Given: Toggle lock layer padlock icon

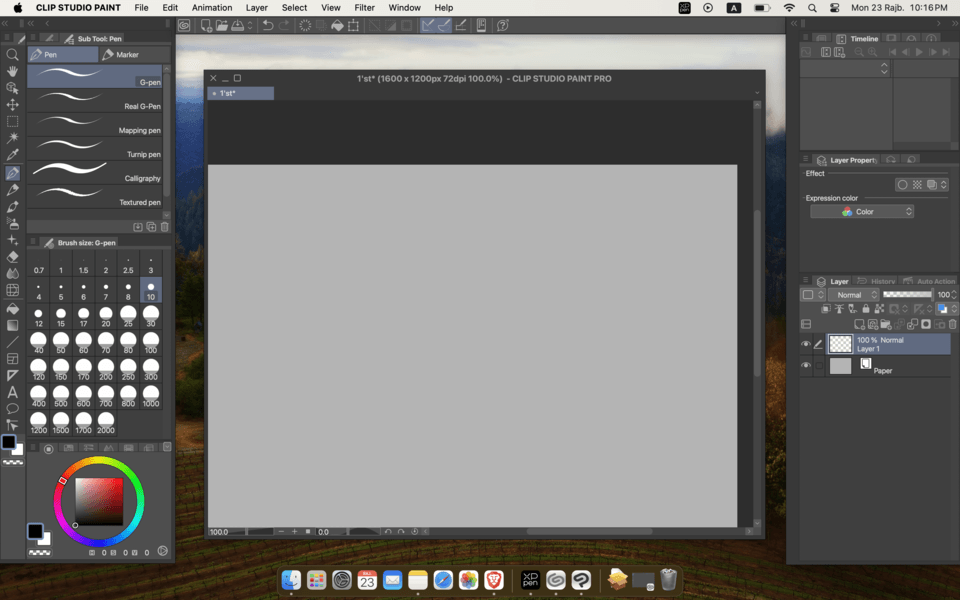Looking at the screenshot, I should tap(866, 309).
